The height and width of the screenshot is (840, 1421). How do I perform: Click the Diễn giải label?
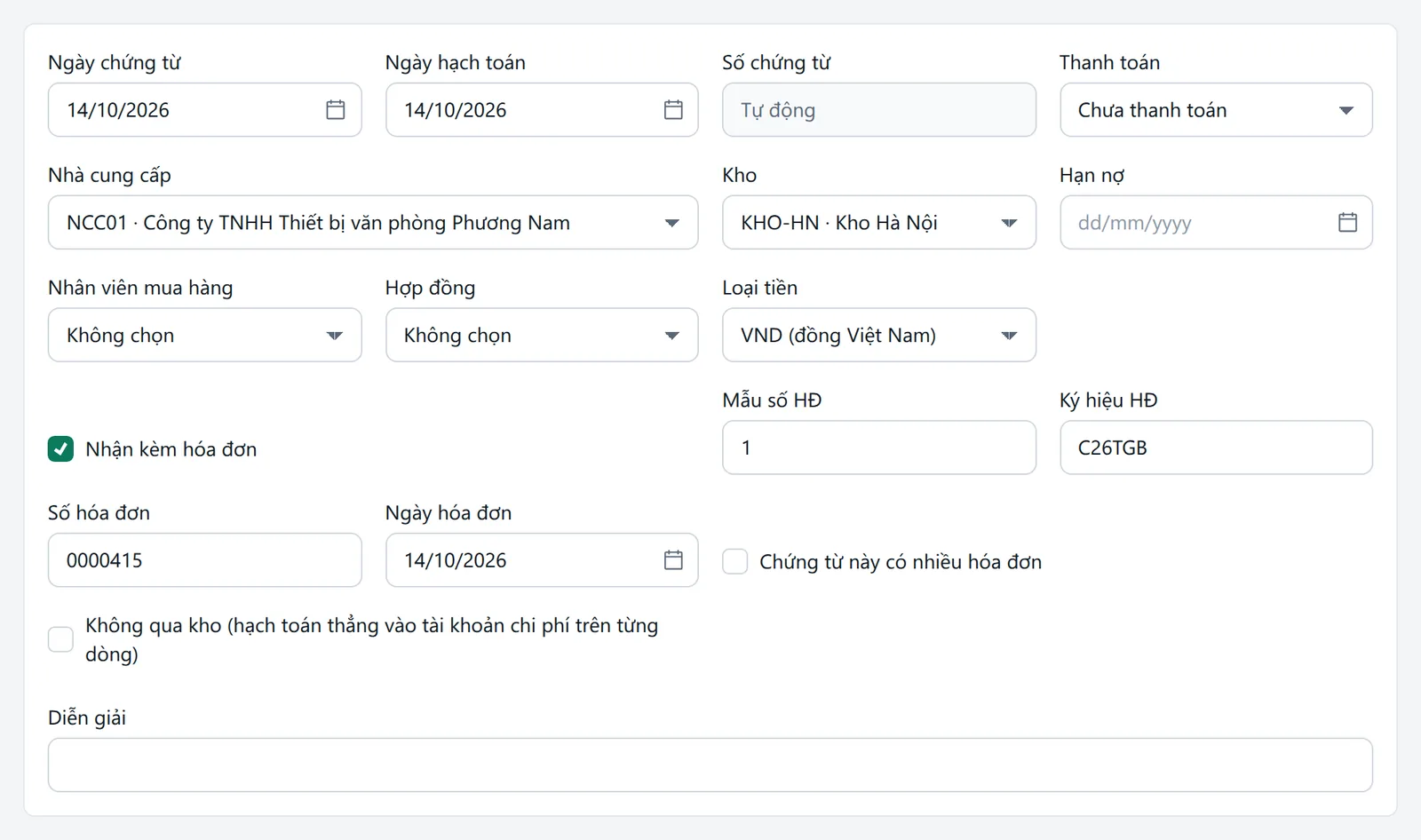coord(87,717)
